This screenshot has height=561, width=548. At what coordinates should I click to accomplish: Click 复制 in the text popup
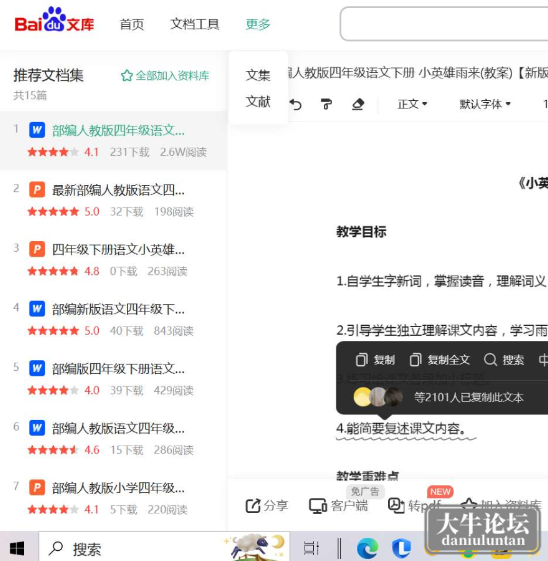385,360
